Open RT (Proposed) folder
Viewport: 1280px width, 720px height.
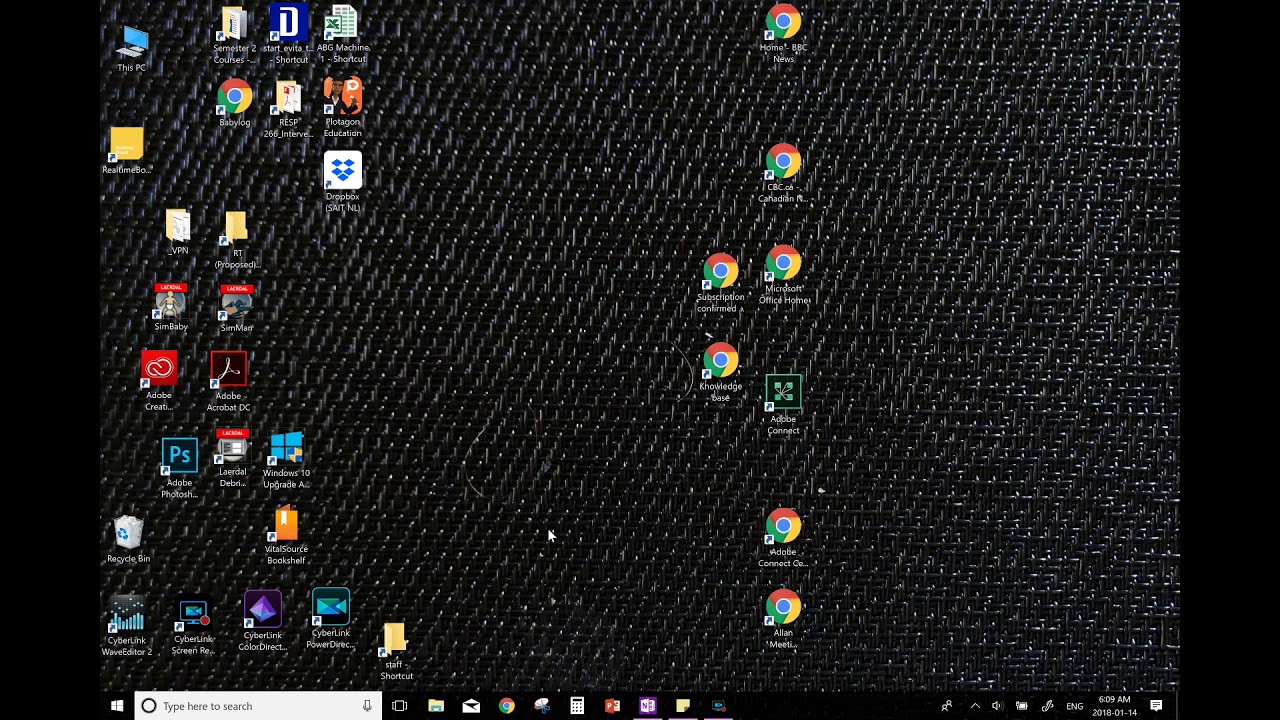point(236,240)
